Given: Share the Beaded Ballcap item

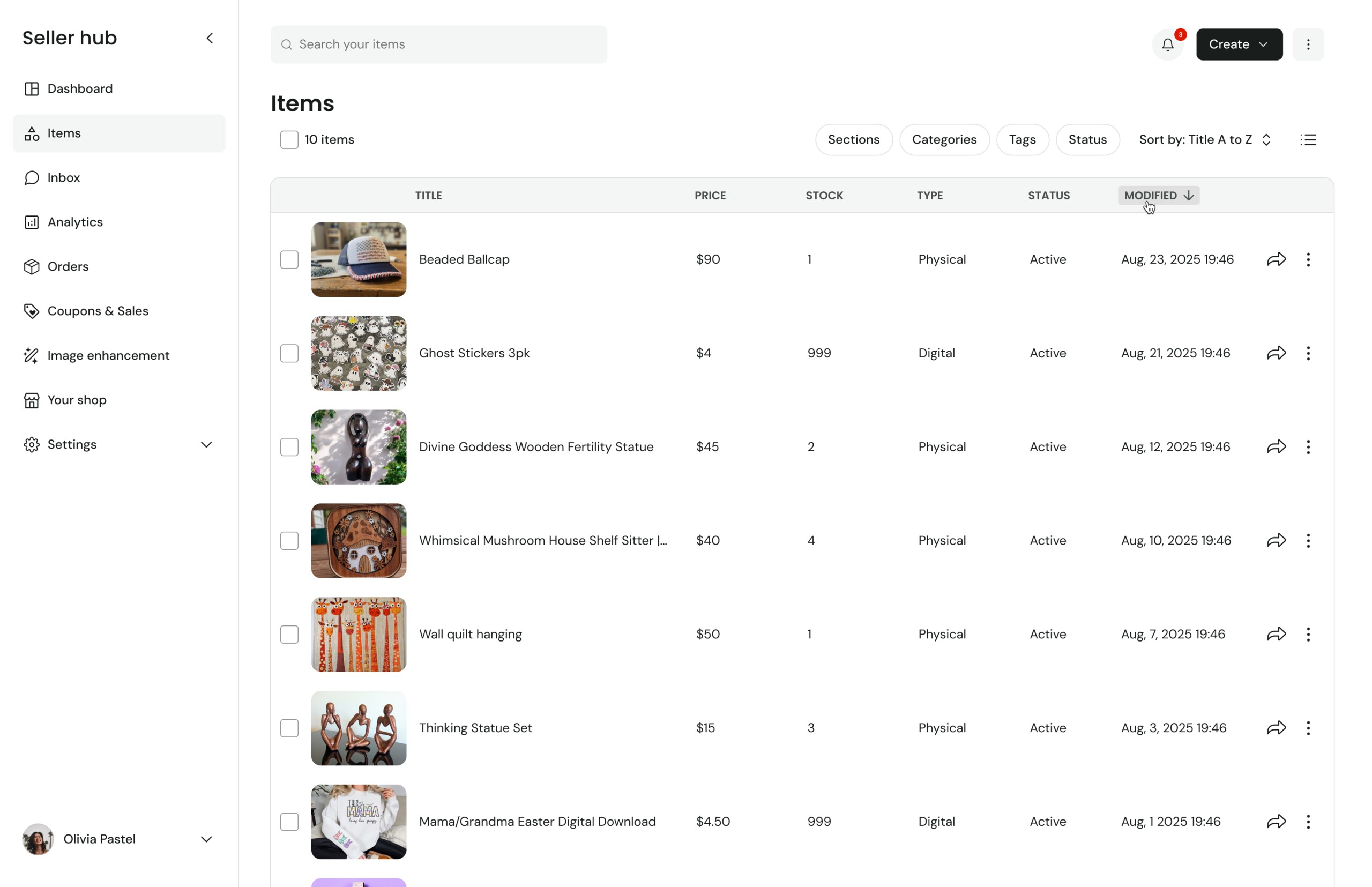Looking at the screenshot, I should 1277,260.
